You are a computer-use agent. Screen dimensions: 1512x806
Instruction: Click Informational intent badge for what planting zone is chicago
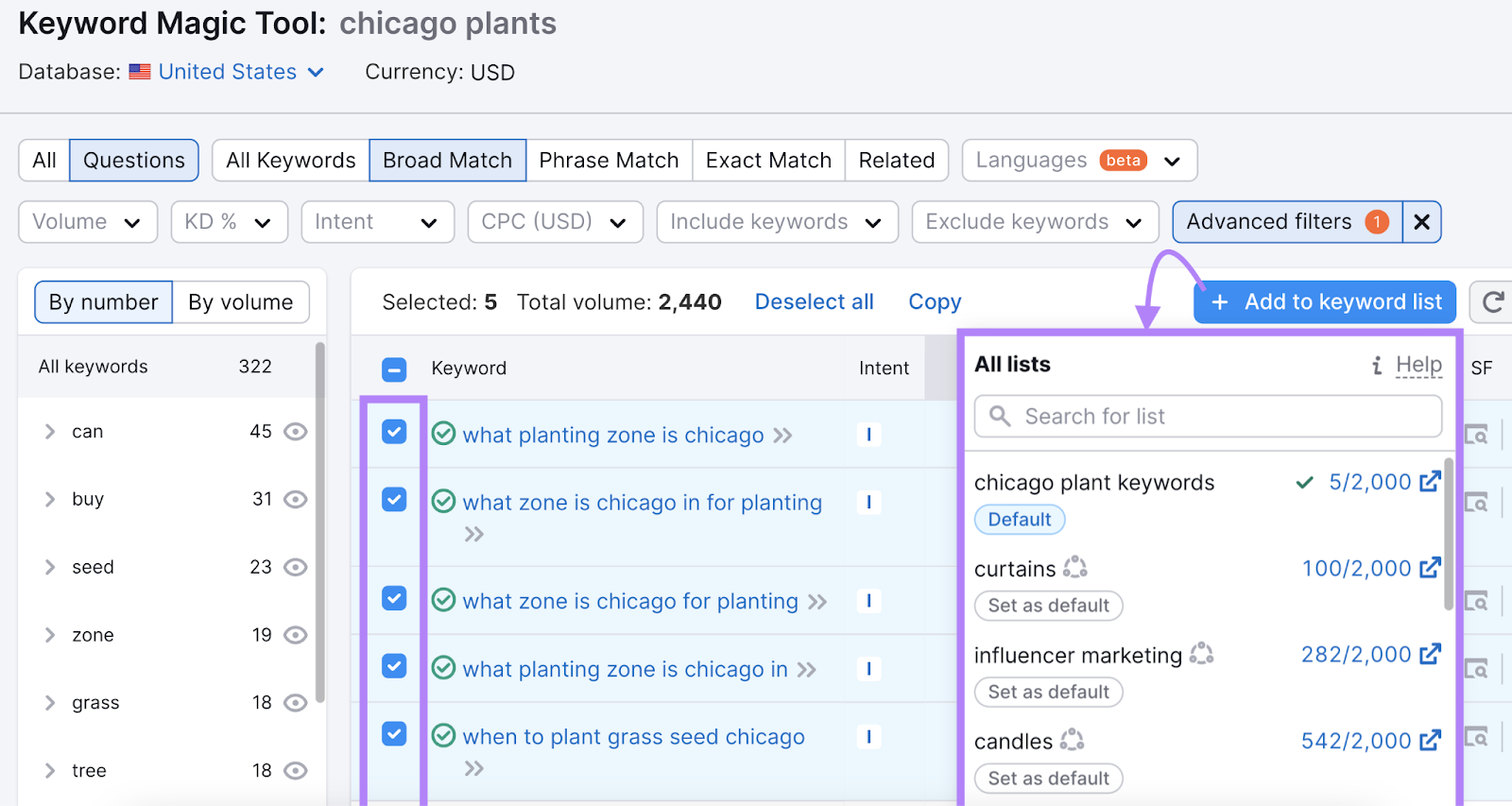point(868,435)
